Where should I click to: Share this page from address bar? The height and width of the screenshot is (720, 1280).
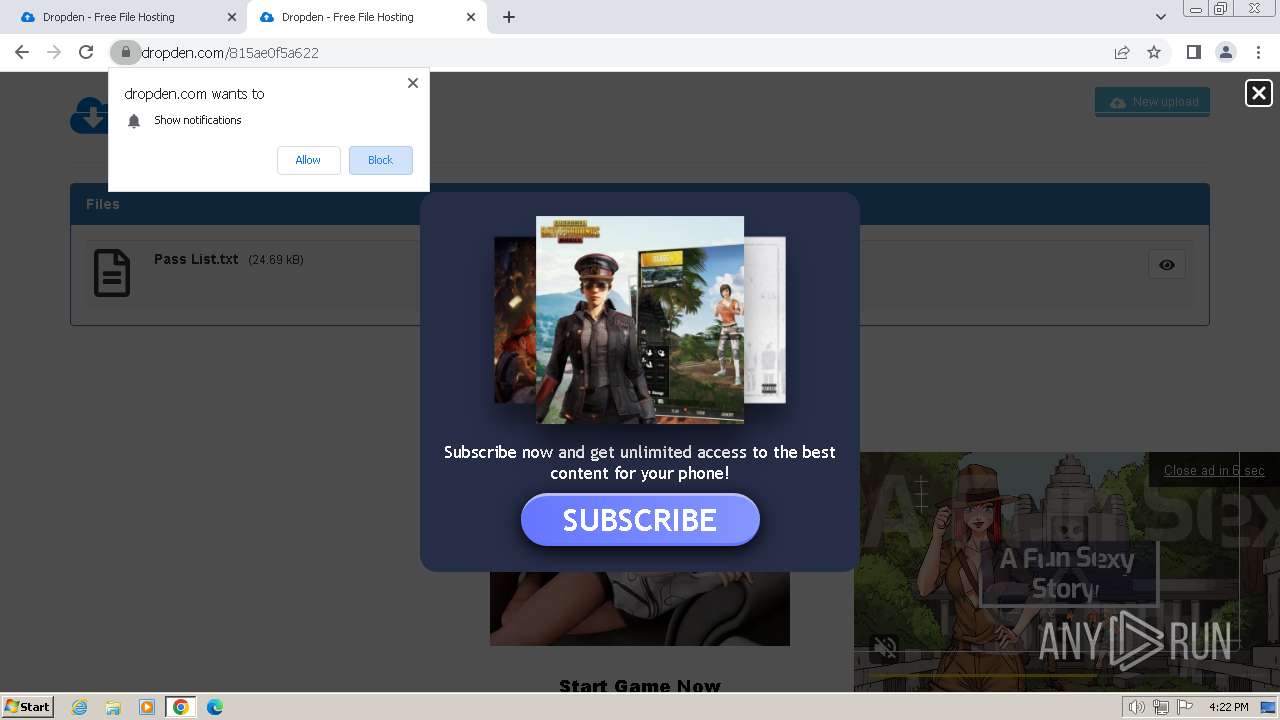click(1122, 52)
